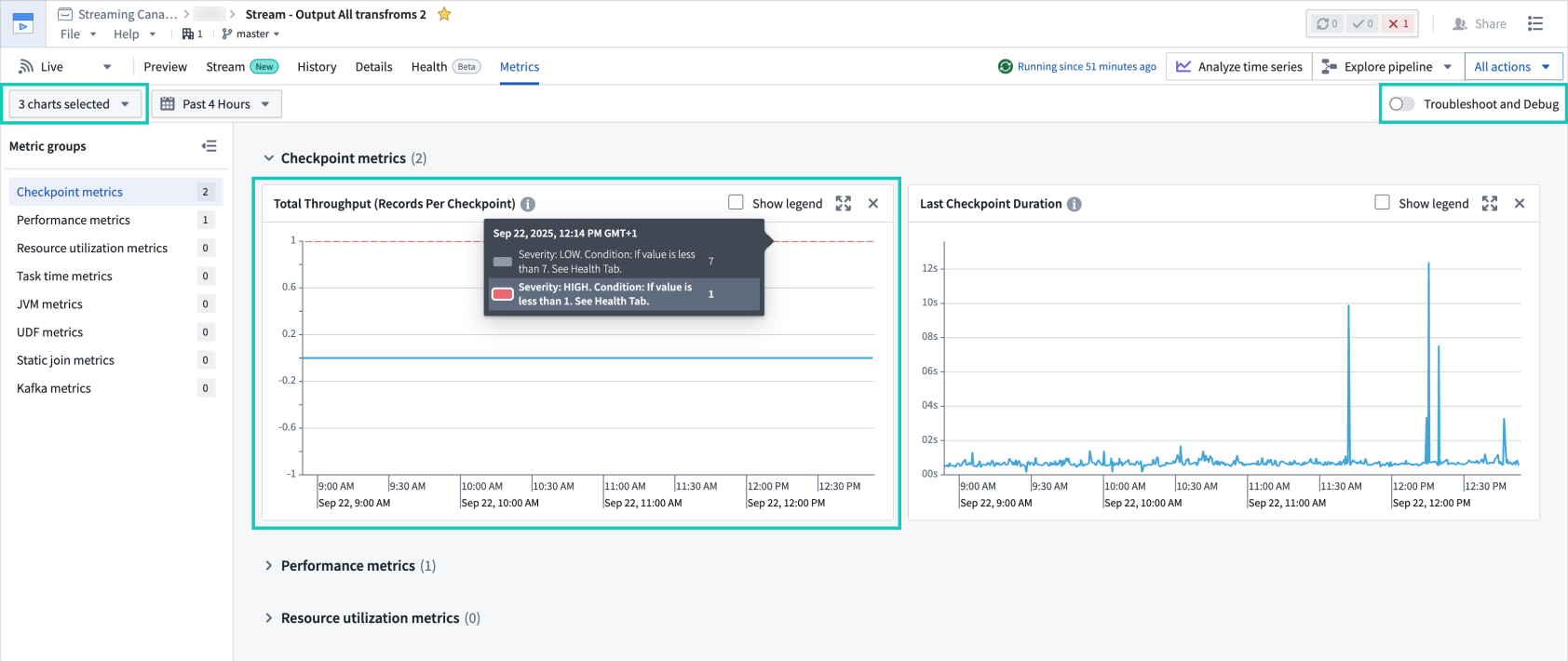Expand Last Checkpoint Duration chart to fullscreen
The image size is (1568, 661).
pos(1490,204)
